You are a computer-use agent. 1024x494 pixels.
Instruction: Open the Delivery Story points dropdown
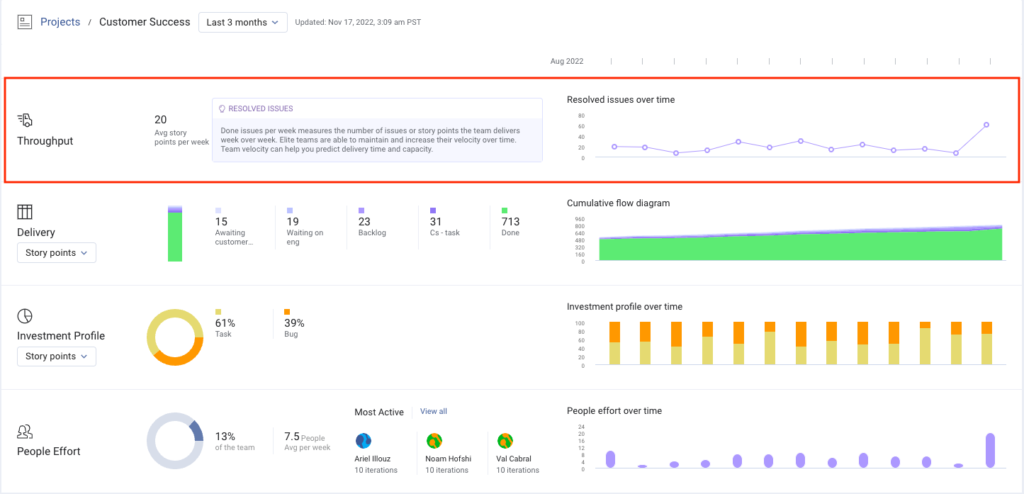(x=57, y=253)
